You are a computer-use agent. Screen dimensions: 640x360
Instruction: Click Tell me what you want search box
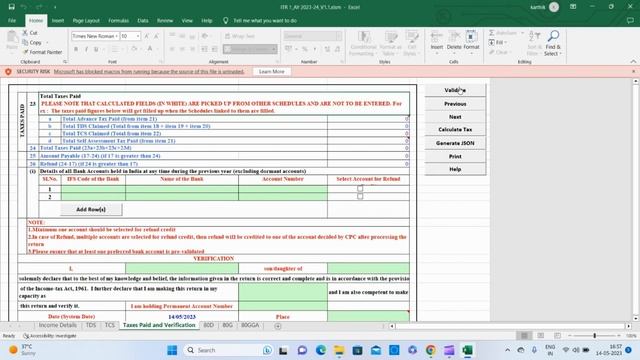click(265, 20)
